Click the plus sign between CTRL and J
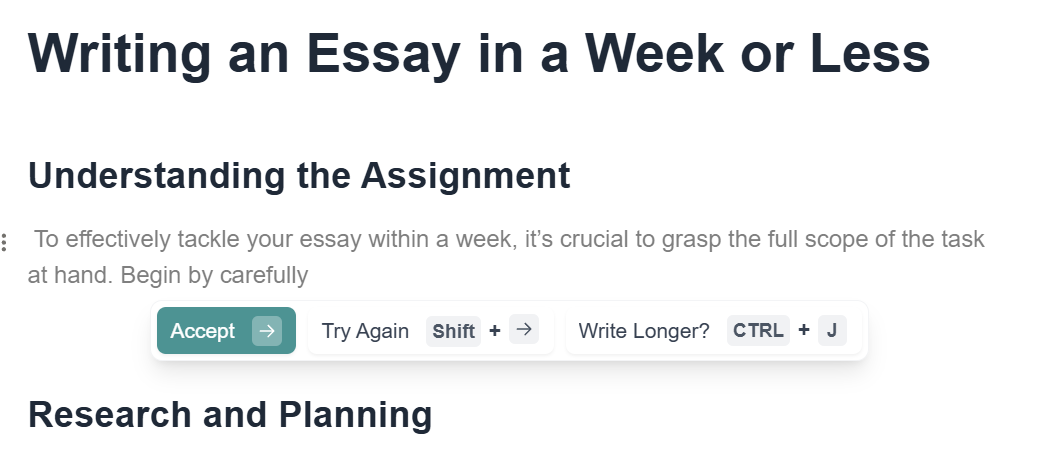The width and height of the screenshot is (1042, 475). [x=804, y=331]
